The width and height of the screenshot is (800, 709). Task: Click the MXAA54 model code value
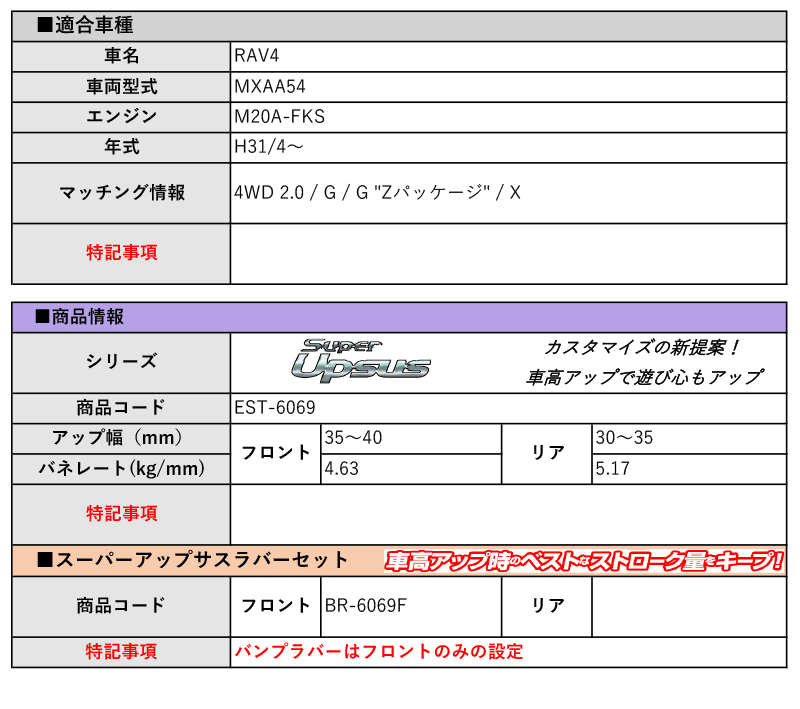[270, 87]
